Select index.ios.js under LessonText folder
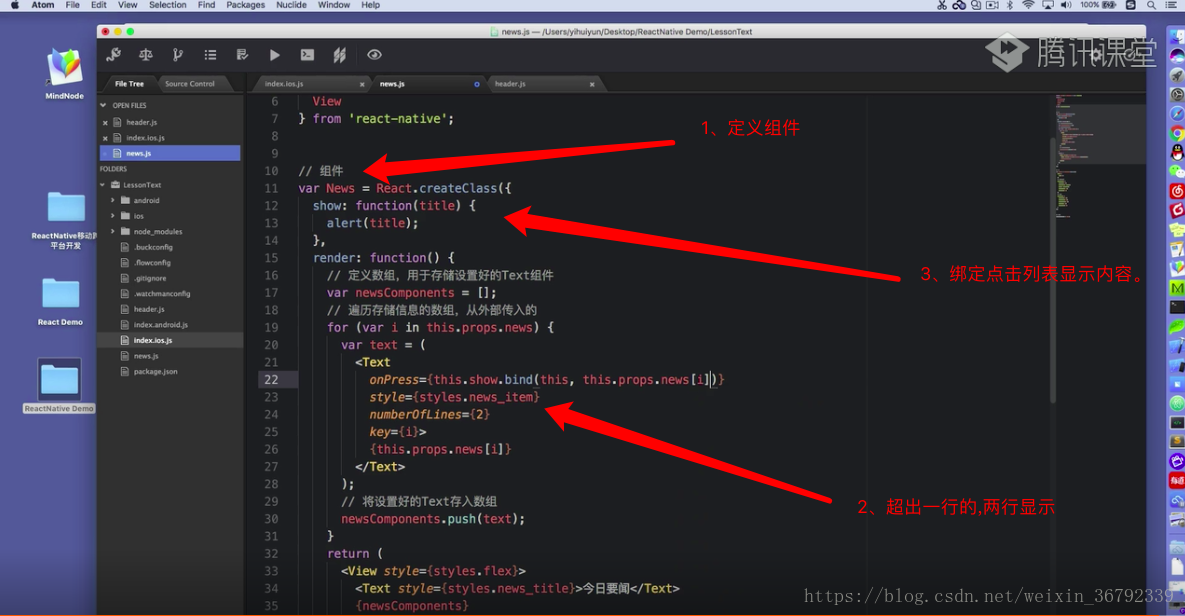This screenshot has width=1185, height=616. pos(170,340)
